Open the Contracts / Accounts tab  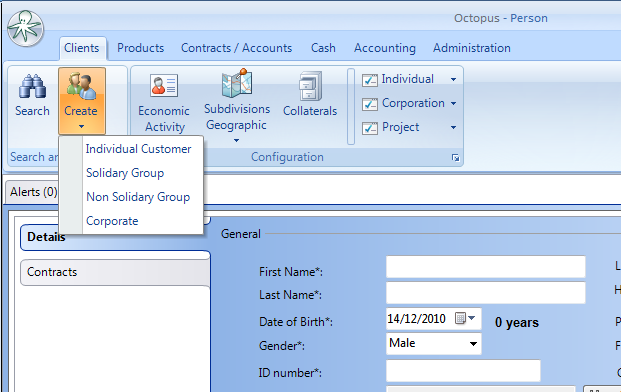point(236,48)
